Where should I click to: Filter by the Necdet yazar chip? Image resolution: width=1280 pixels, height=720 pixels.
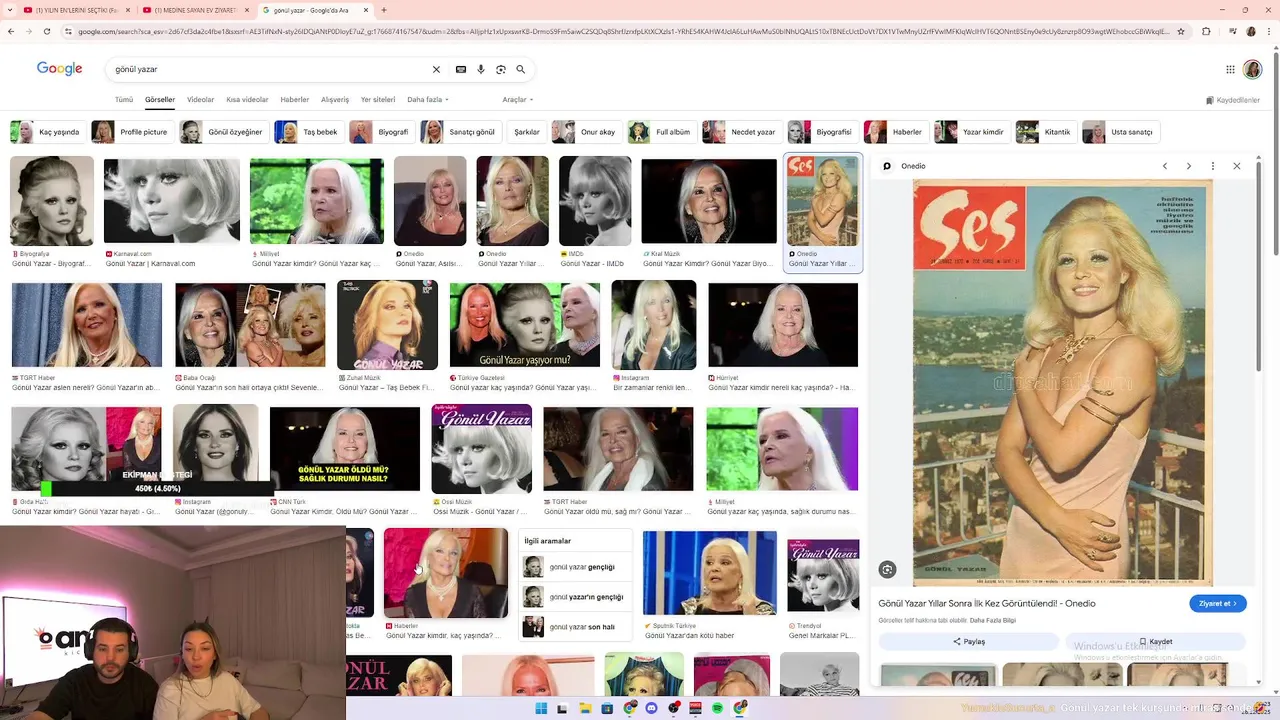(x=741, y=132)
